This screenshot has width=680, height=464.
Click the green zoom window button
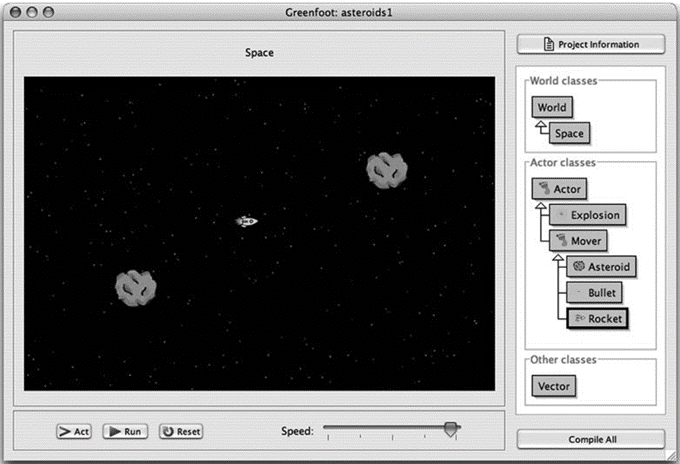point(49,9)
